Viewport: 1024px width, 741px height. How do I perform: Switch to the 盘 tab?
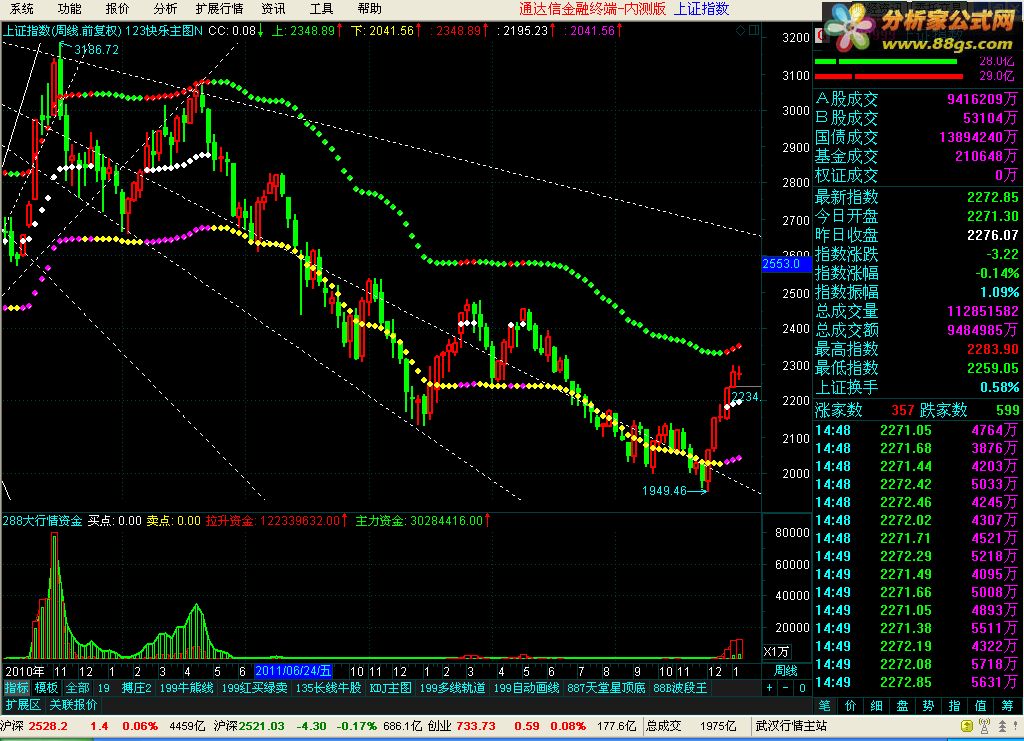point(902,706)
